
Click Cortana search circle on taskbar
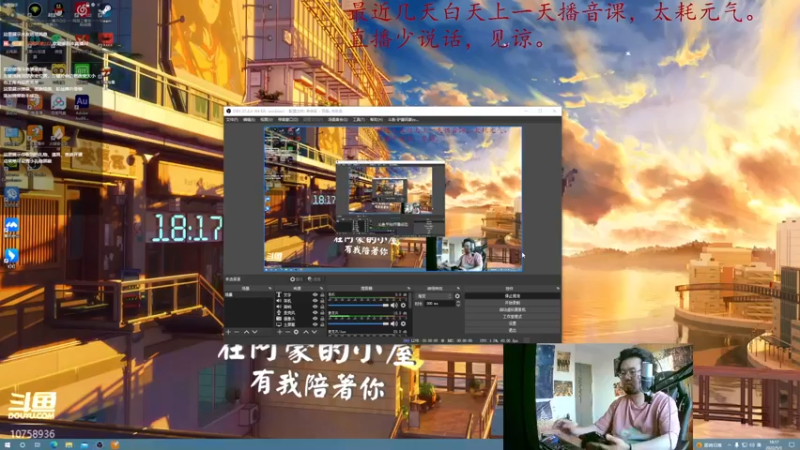22,445
